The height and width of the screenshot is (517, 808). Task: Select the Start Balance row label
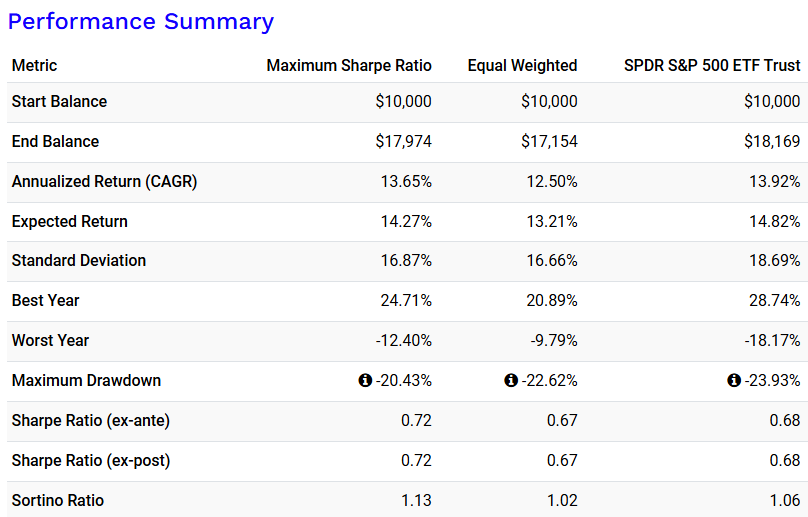(x=59, y=101)
